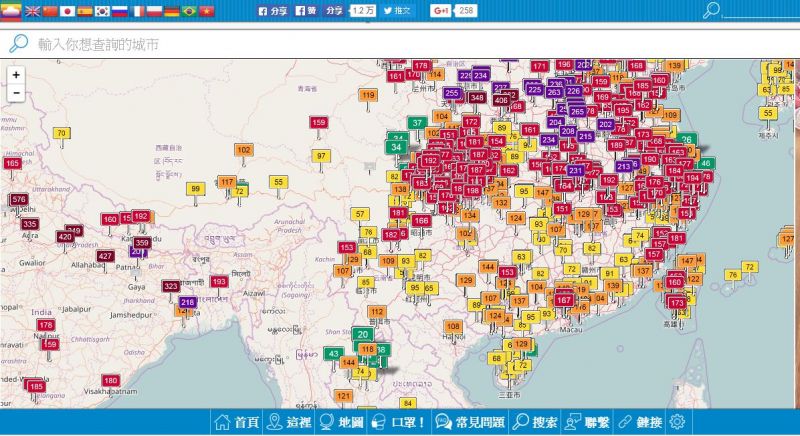Click the G+1 button
Image resolution: width=800 pixels, height=436 pixels.
pyautogui.click(x=441, y=11)
